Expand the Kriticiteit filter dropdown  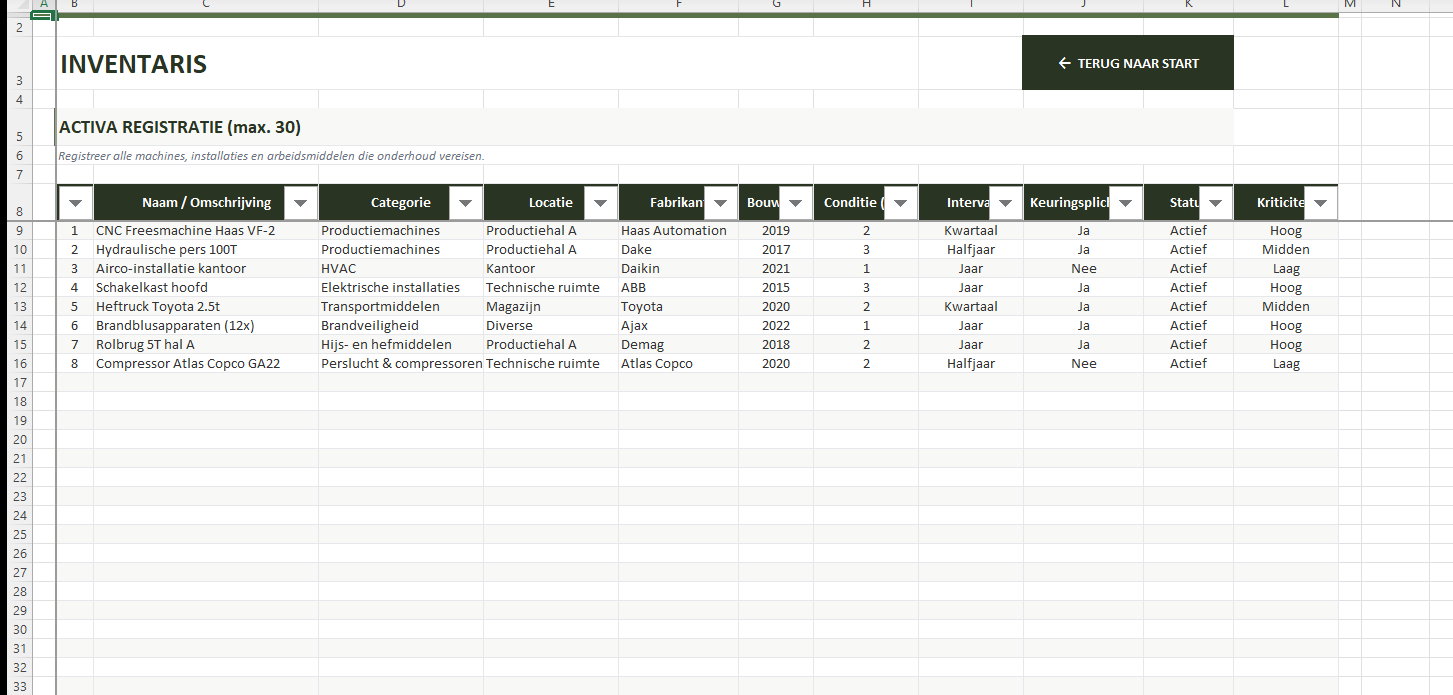coord(1320,203)
